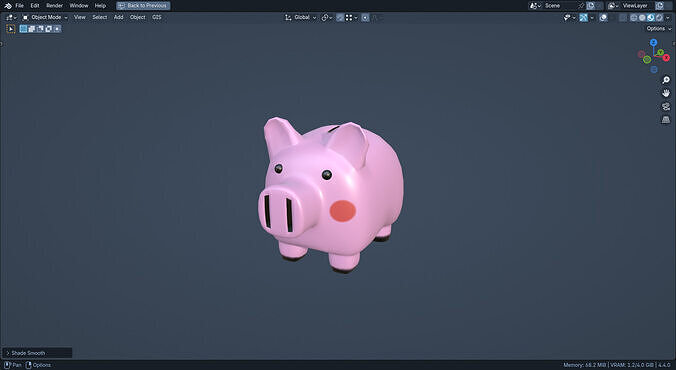Switch to Material Preview shading
The width and height of the screenshot is (676, 370).
[651, 18]
